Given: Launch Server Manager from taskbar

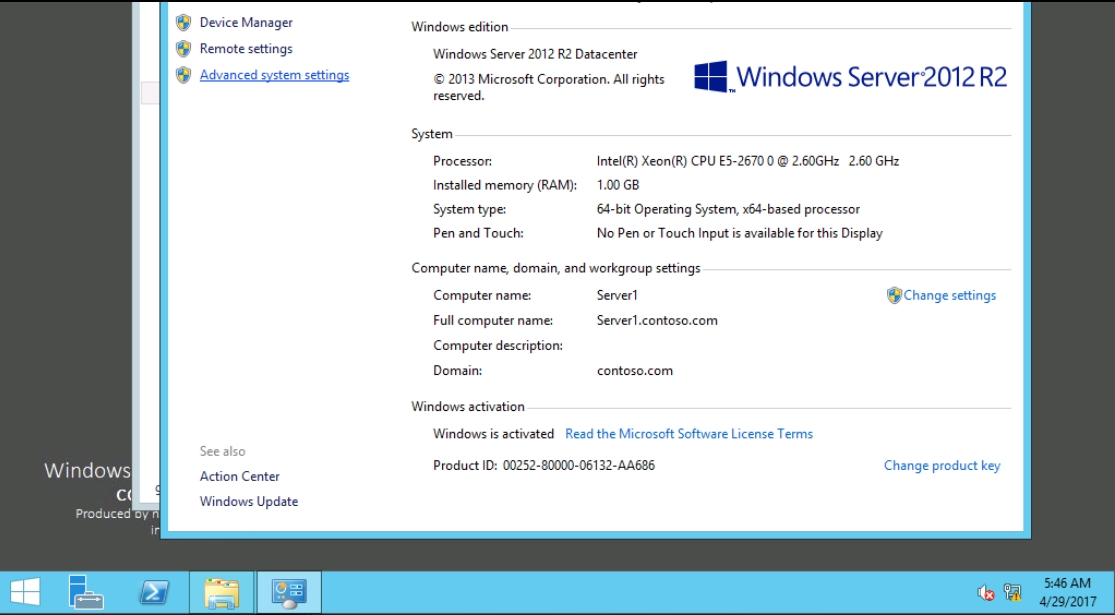Looking at the screenshot, I should pyautogui.click(x=87, y=592).
